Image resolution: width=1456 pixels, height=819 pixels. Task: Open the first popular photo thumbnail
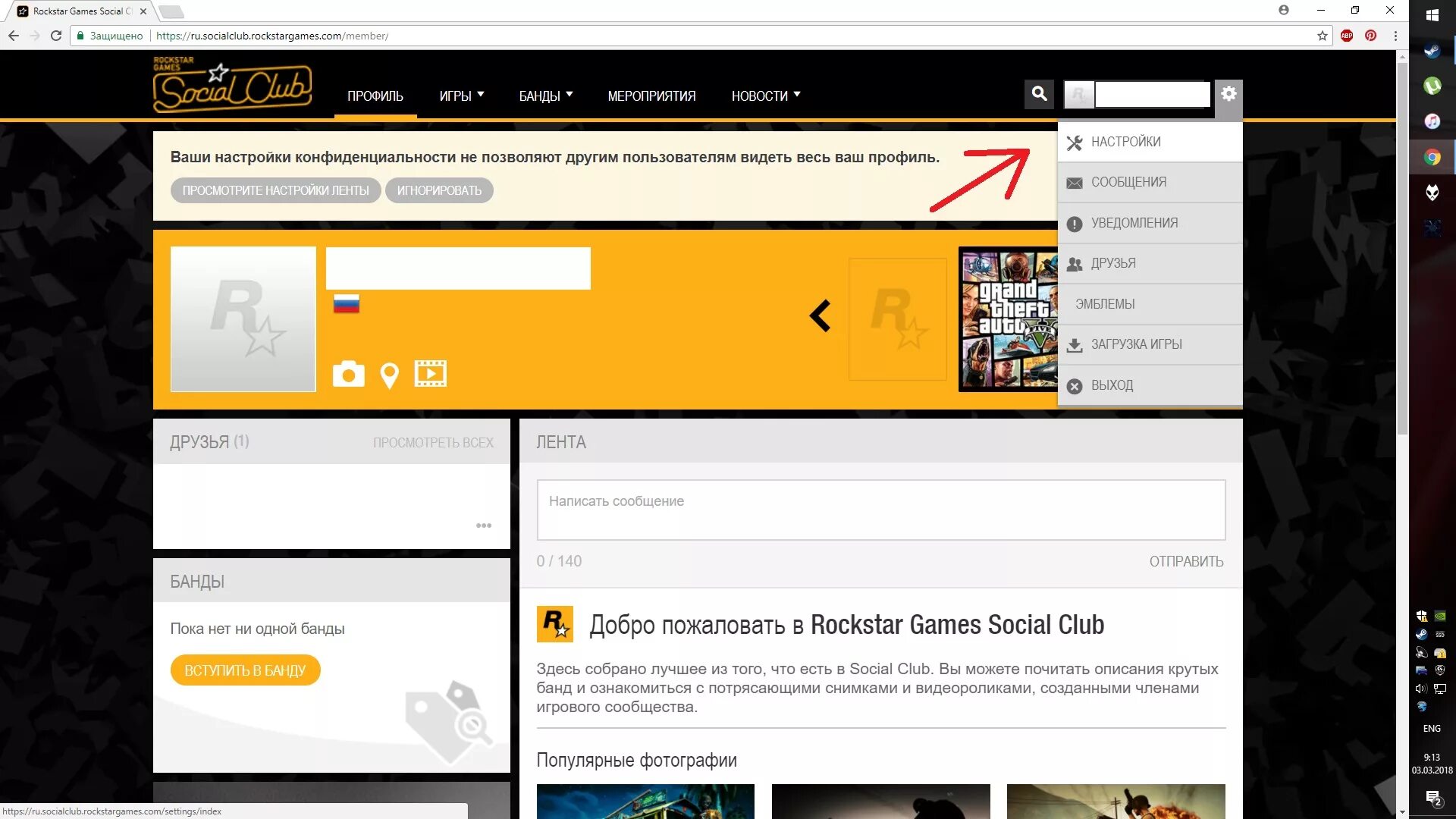645,802
